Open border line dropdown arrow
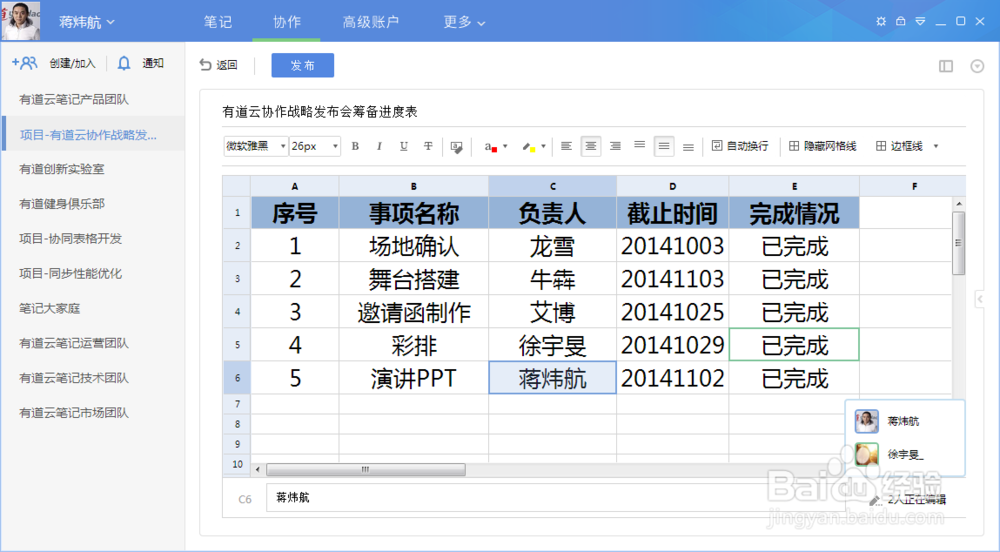Image resolution: width=1000 pixels, height=552 pixels. [x=936, y=146]
